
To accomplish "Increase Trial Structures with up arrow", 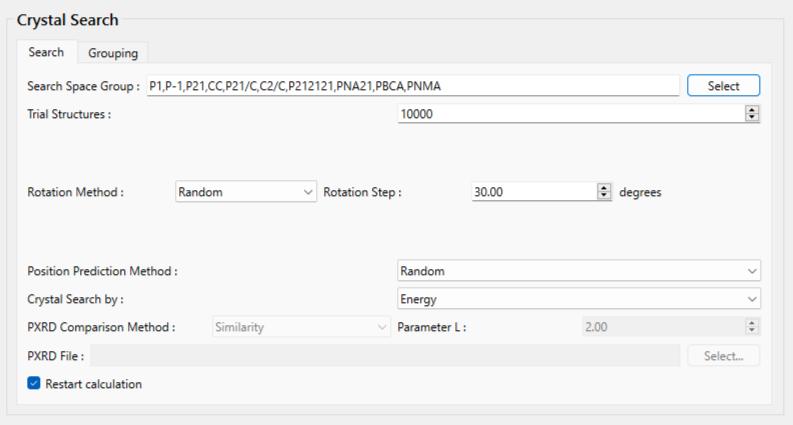I will click(752, 110).
